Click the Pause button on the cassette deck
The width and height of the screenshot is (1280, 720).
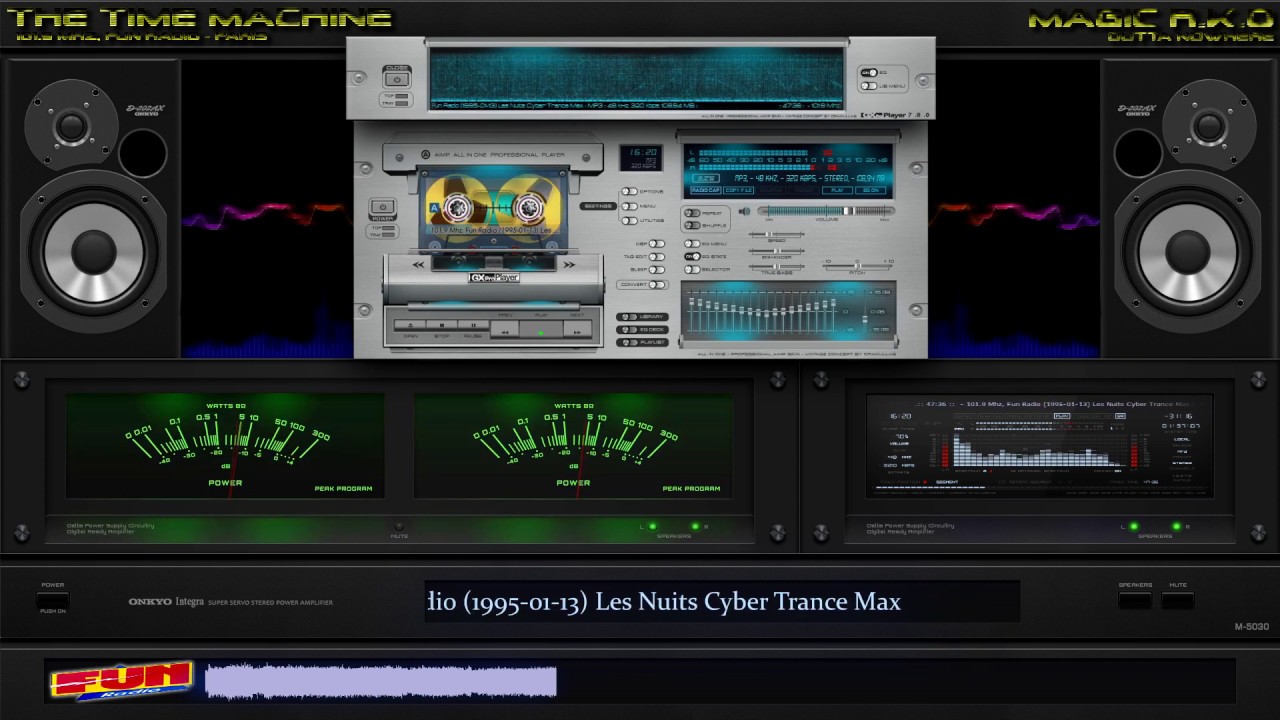point(473,325)
